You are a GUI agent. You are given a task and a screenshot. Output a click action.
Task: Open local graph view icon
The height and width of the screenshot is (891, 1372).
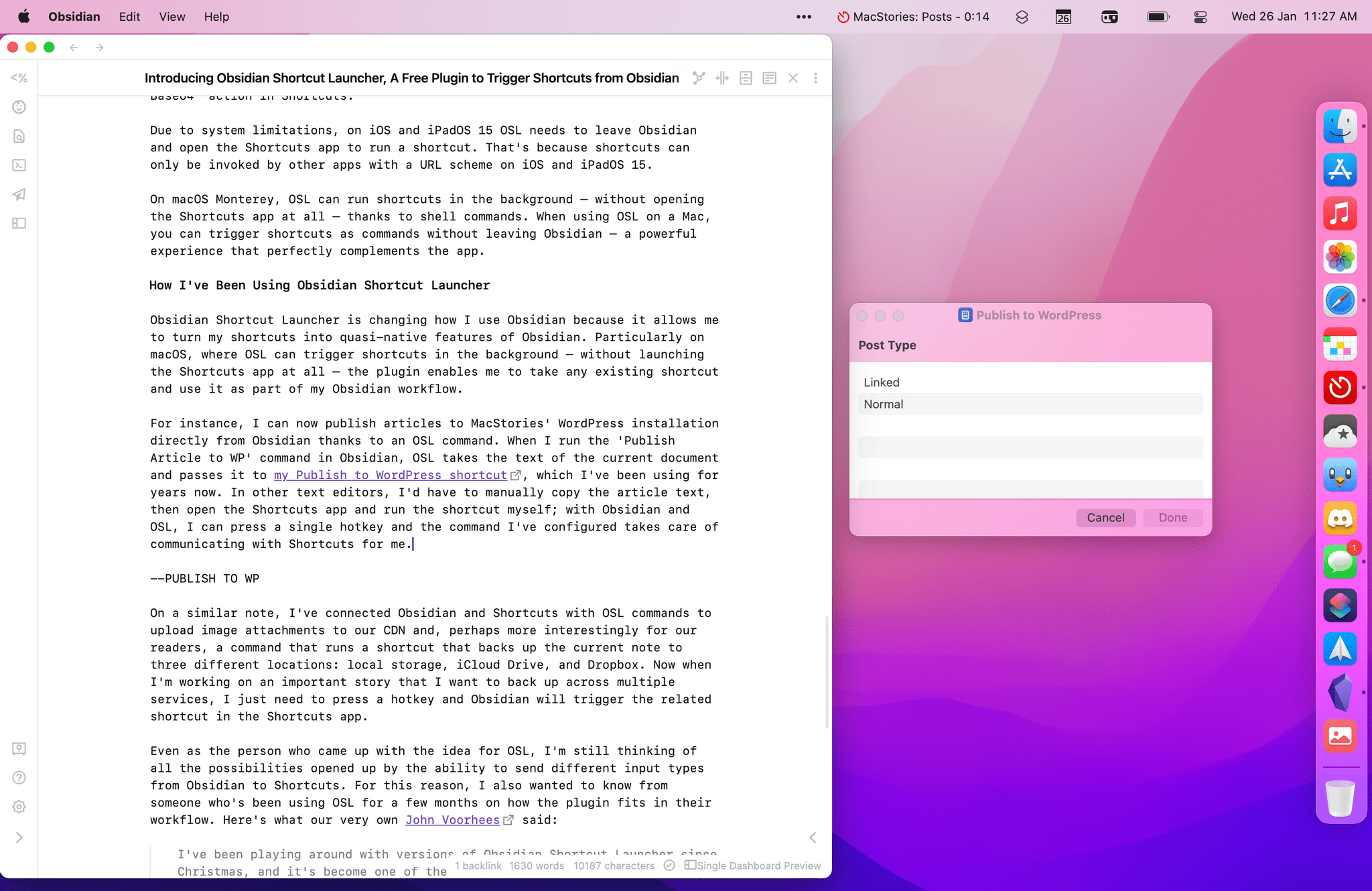(x=699, y=78)
